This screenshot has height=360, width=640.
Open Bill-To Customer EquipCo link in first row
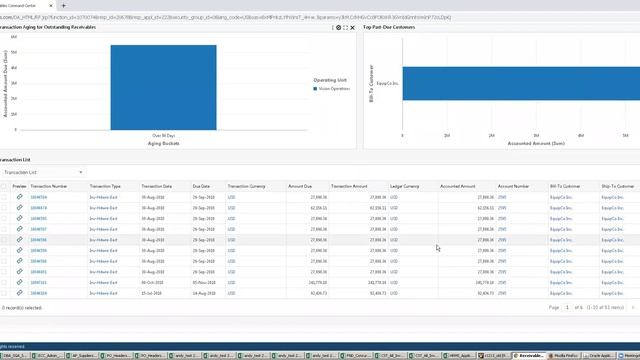coord(561,197)
